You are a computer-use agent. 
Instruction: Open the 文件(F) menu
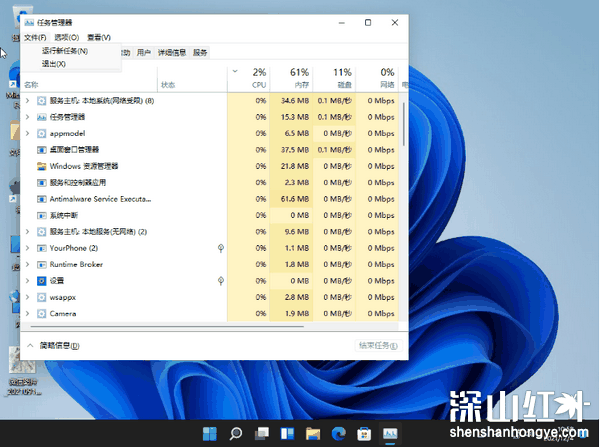pyautogui.click(x=35, y=38)
